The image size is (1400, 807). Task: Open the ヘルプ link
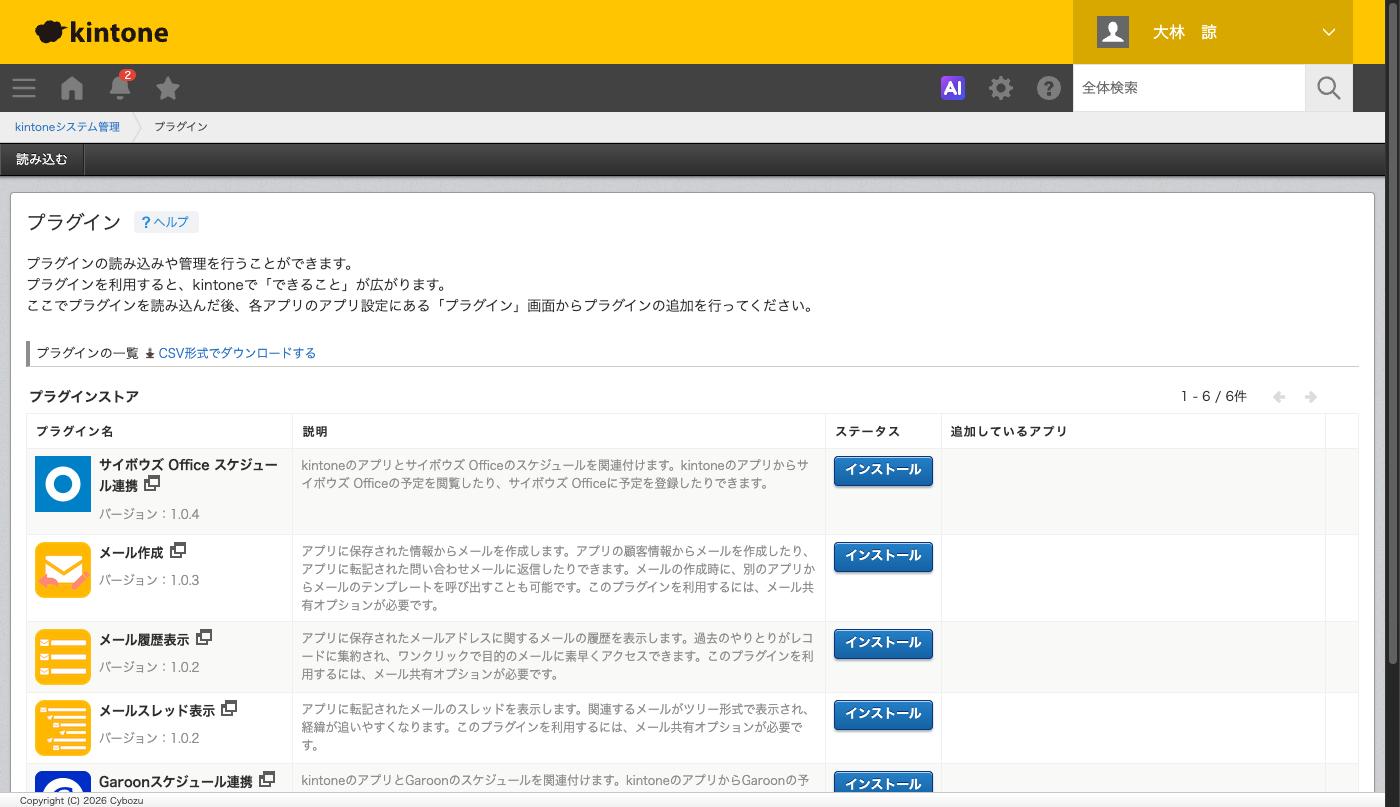coord(166,222)
